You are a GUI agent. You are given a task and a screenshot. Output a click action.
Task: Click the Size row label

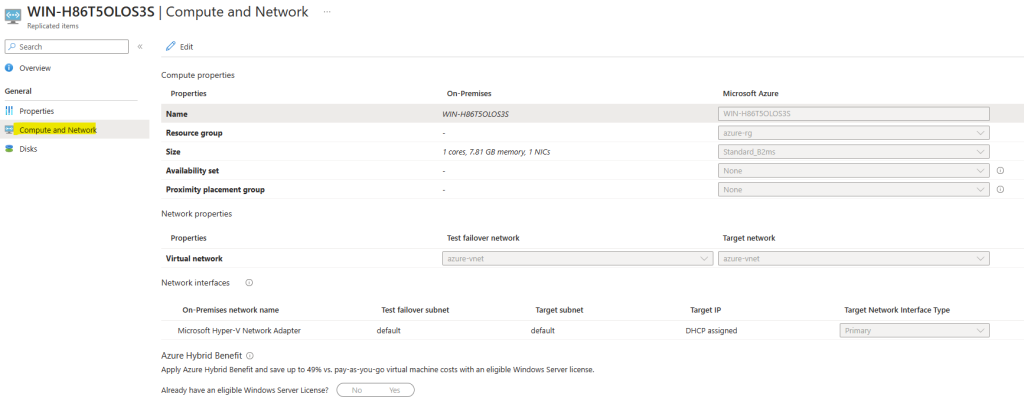pyautogui.click(x=173, y=152)
